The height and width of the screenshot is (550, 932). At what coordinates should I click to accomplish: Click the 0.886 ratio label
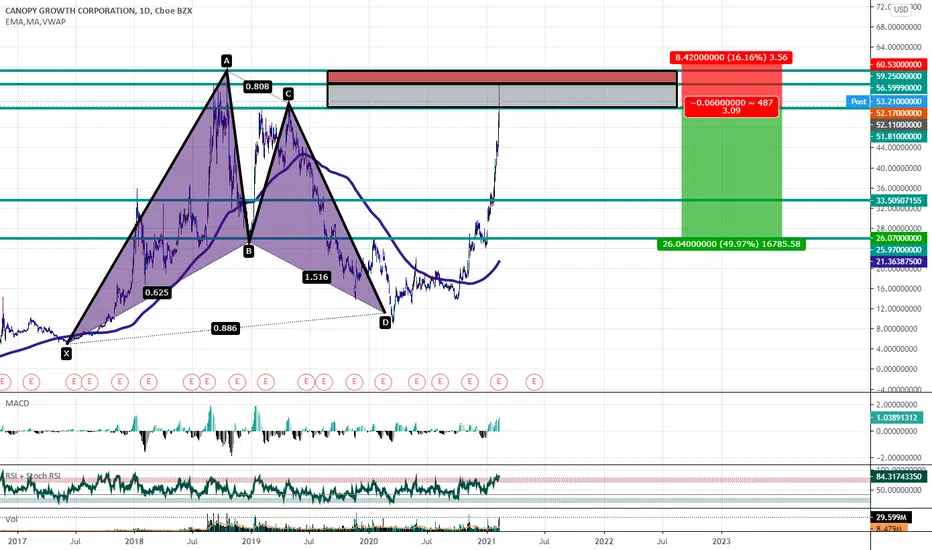coord(225,328)
